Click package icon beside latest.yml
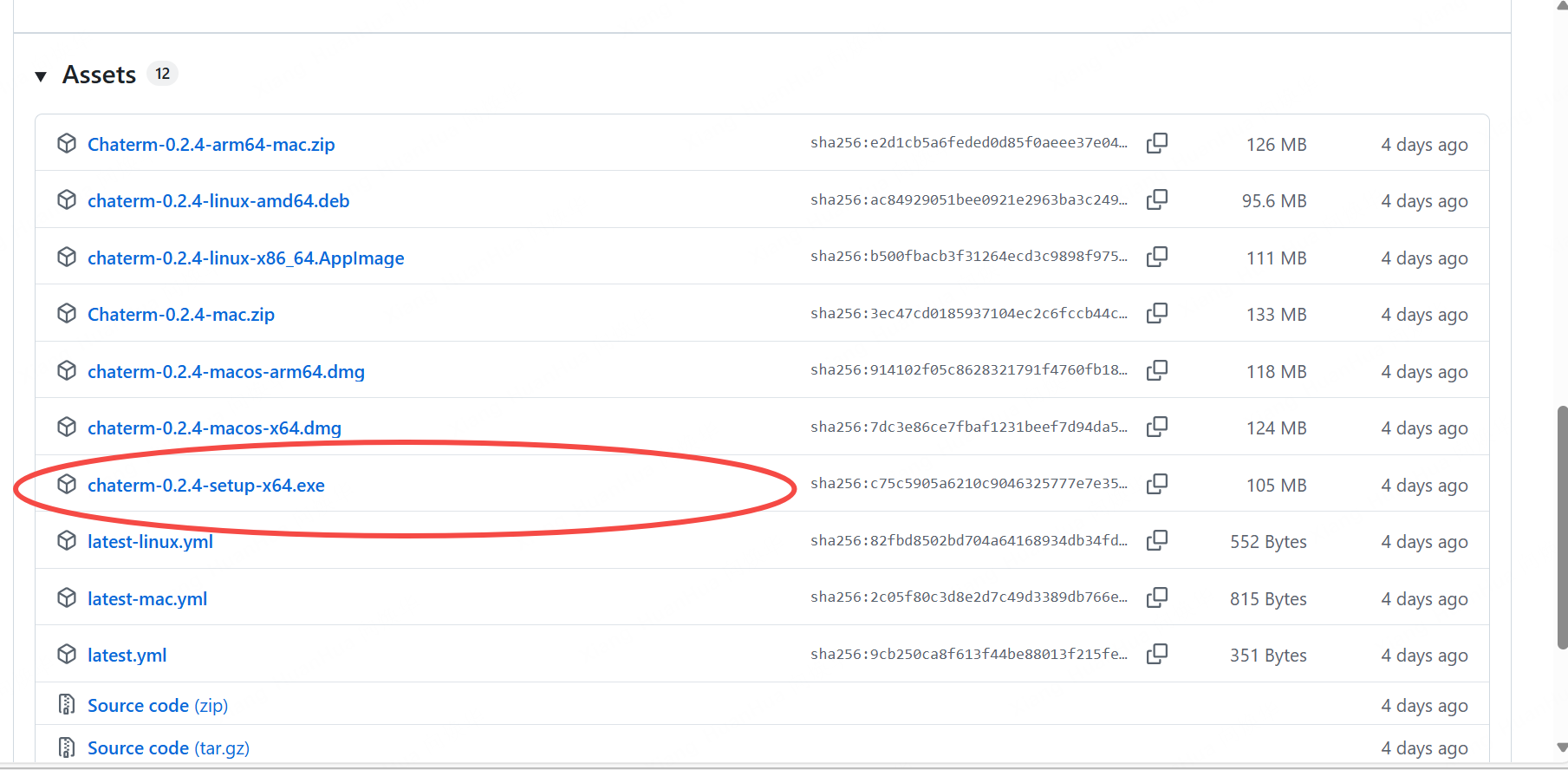The height and width of the screenshot is (770, 1568). pos(67,654)
